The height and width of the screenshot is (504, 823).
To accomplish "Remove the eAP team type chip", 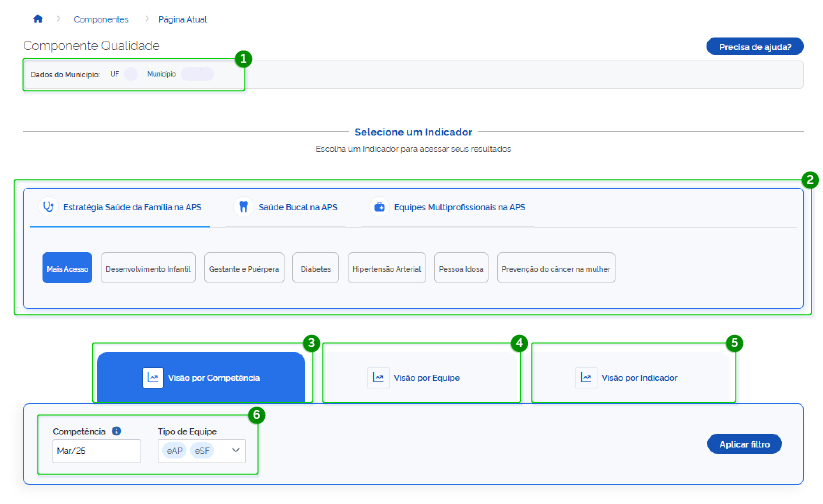I will click(174, 451).
